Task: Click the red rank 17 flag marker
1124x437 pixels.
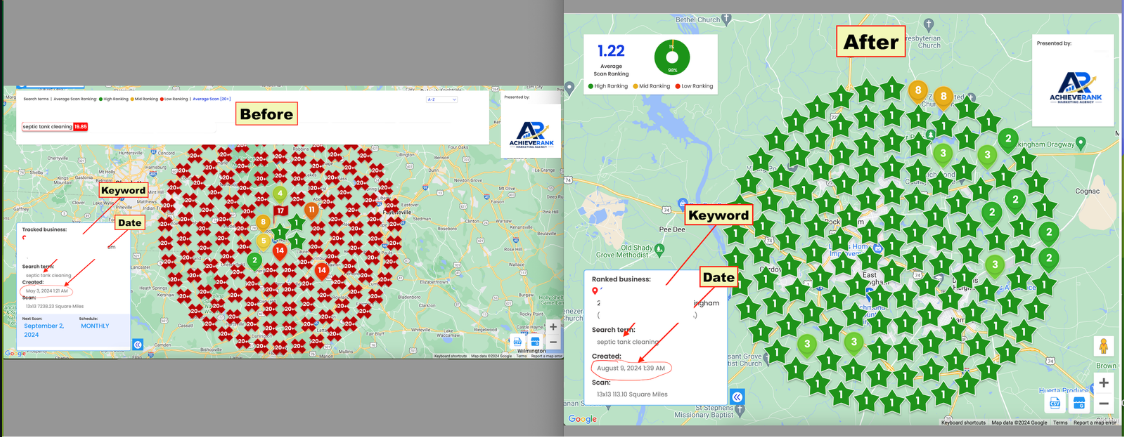Action: [x=281, y=211]
